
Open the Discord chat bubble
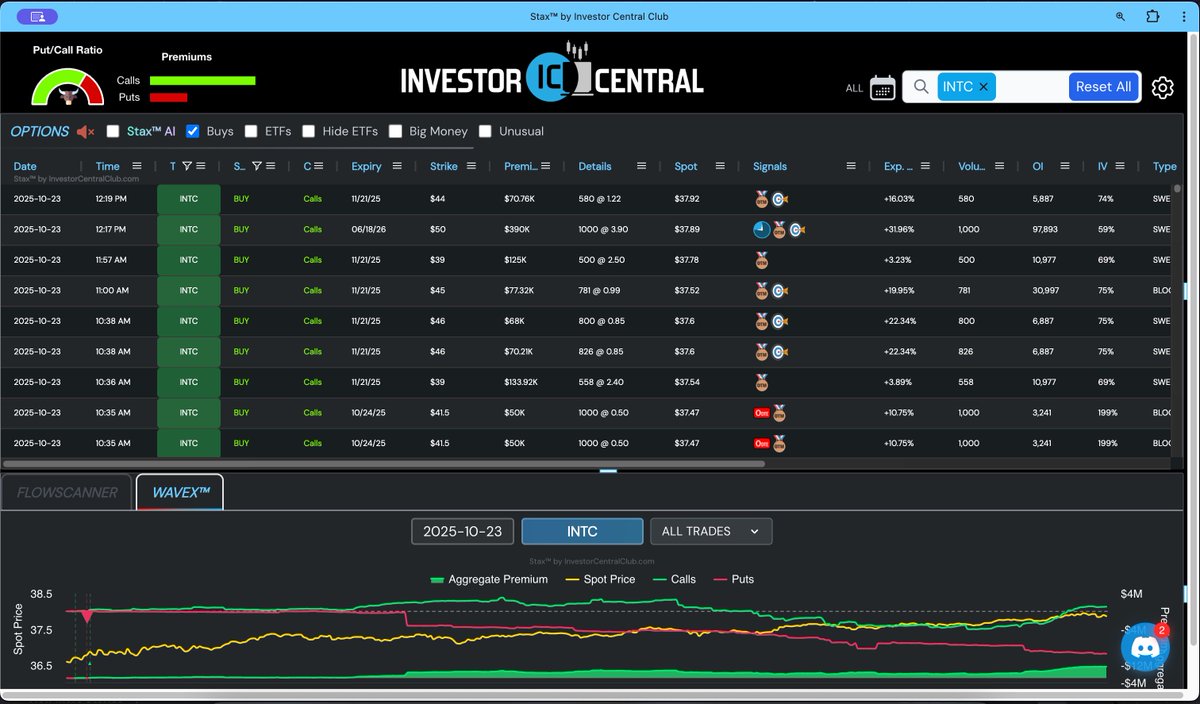(x=1145, y=647)
